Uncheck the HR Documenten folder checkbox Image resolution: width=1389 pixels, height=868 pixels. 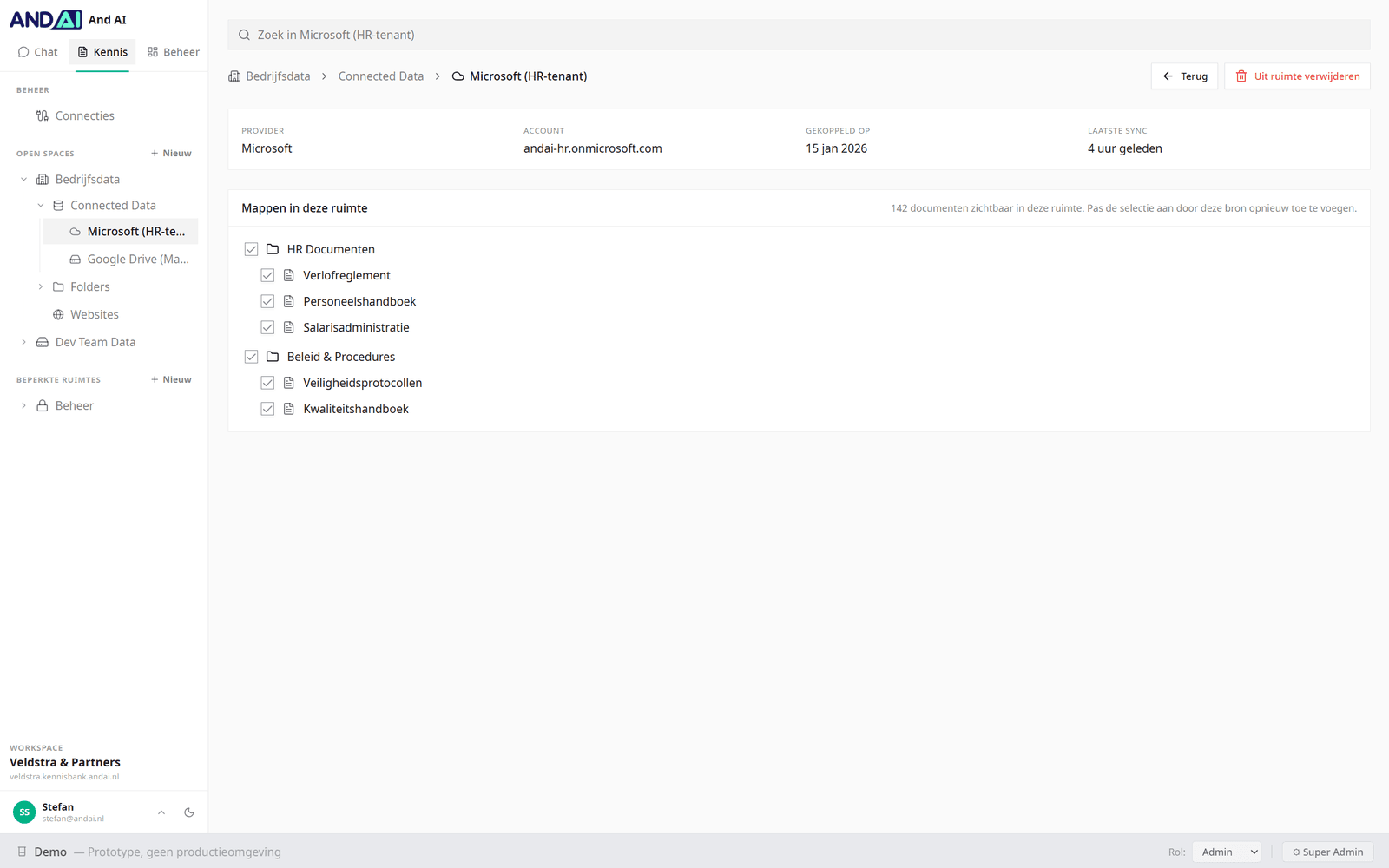[251, 249]
